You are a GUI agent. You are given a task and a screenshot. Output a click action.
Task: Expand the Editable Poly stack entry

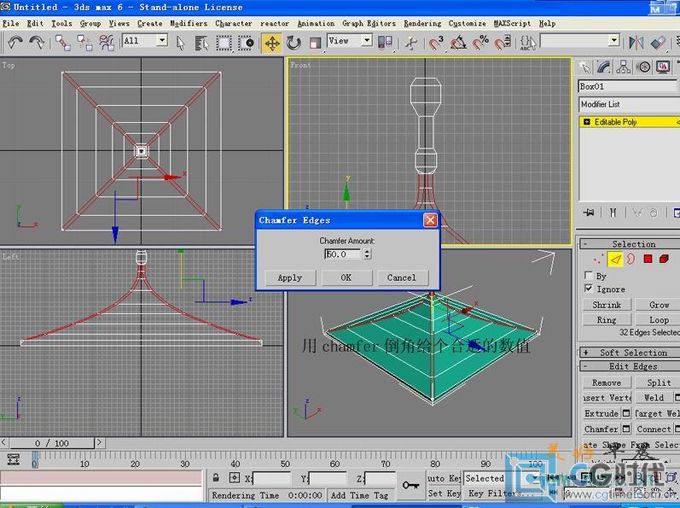point(587,122)
